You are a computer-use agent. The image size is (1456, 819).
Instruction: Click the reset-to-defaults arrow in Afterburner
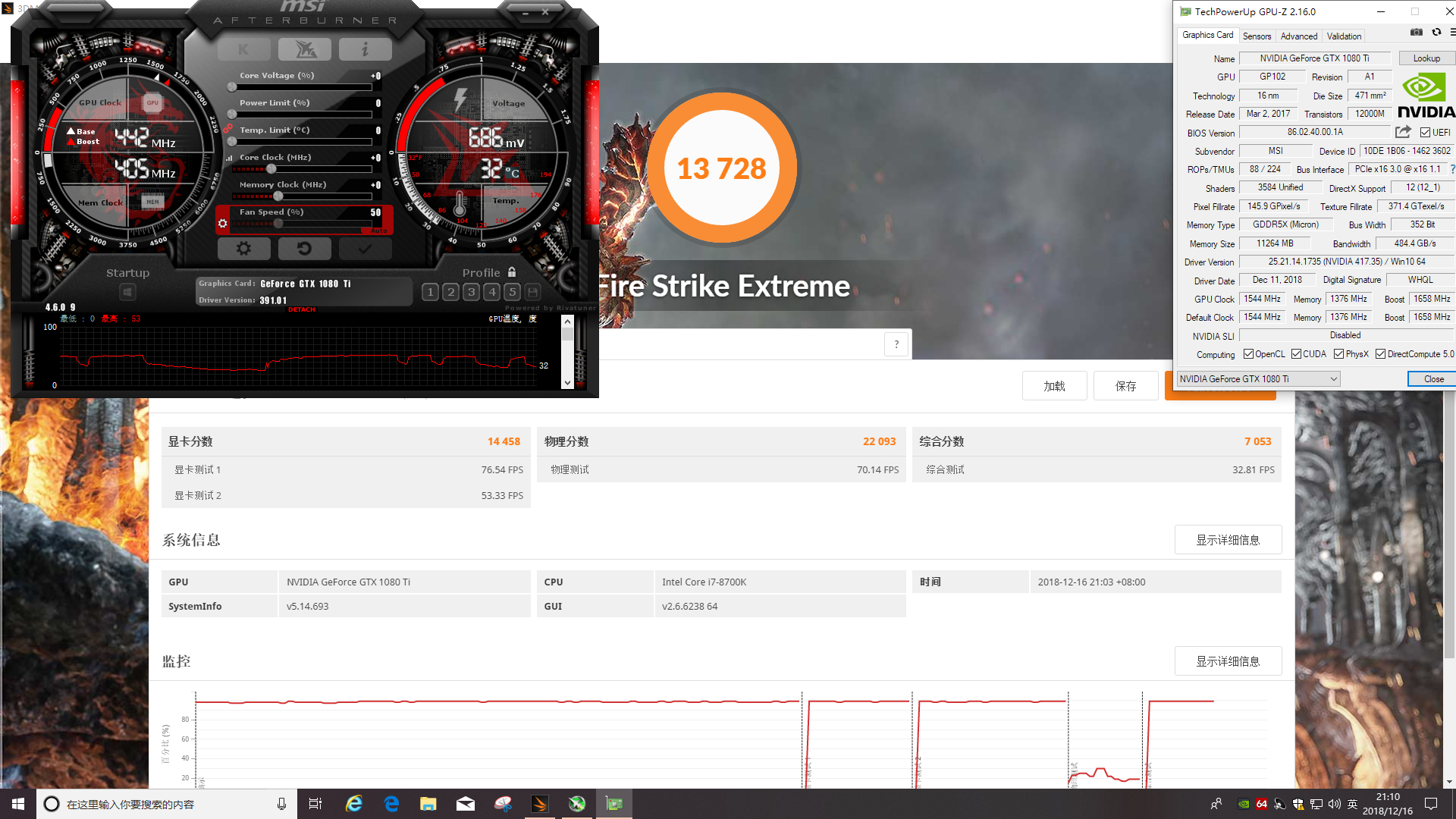(x=304, y=248)
